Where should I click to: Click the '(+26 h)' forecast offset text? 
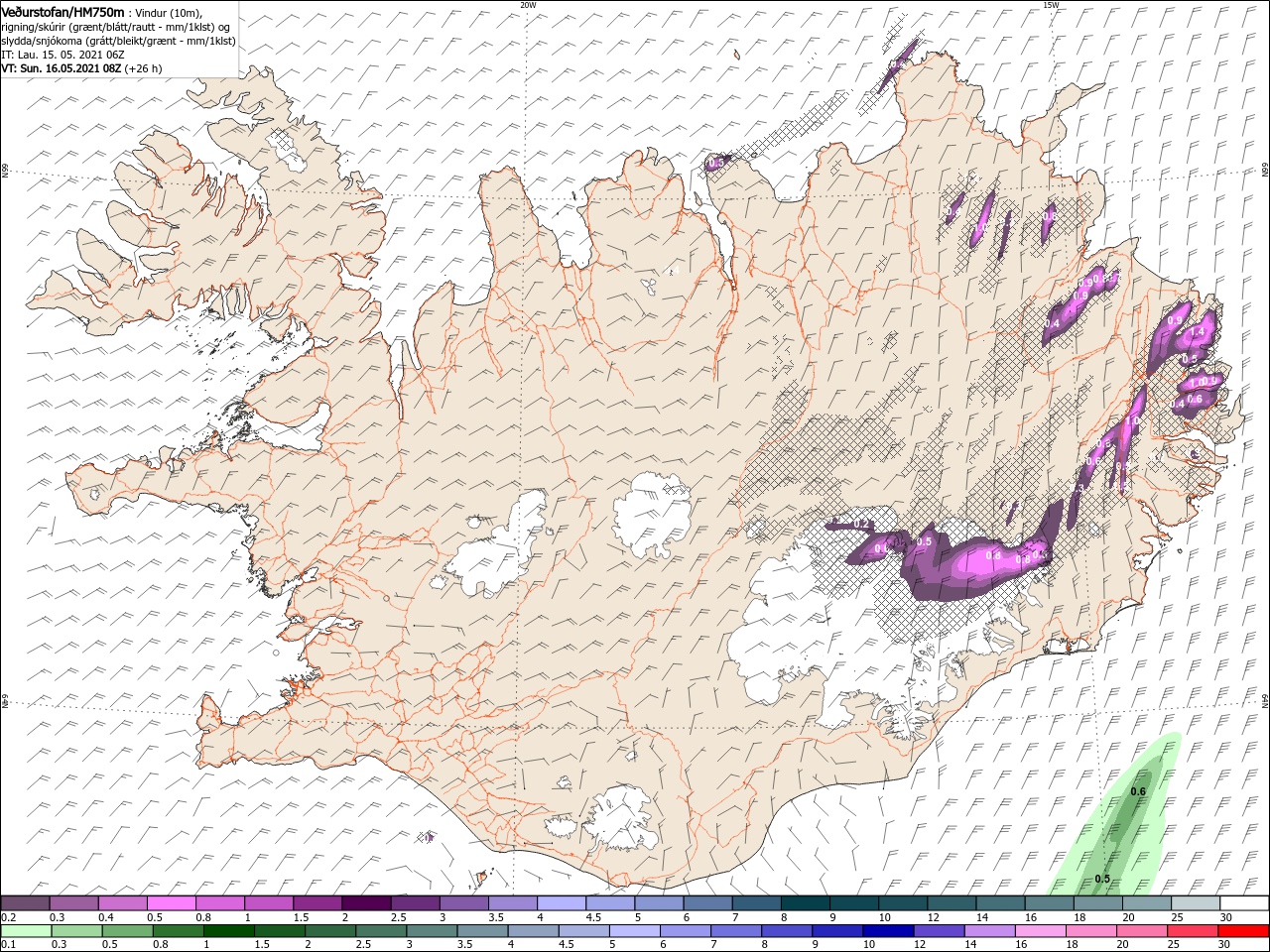point(144,68)
